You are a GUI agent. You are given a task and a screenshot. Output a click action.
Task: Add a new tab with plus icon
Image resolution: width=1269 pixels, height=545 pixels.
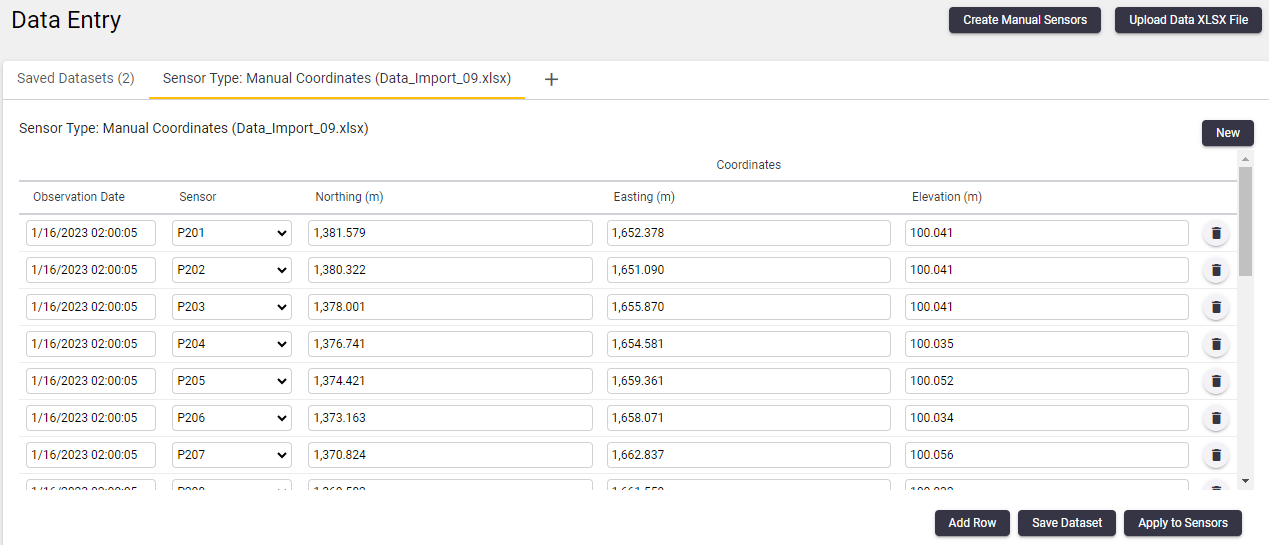[x=551, y=80]
